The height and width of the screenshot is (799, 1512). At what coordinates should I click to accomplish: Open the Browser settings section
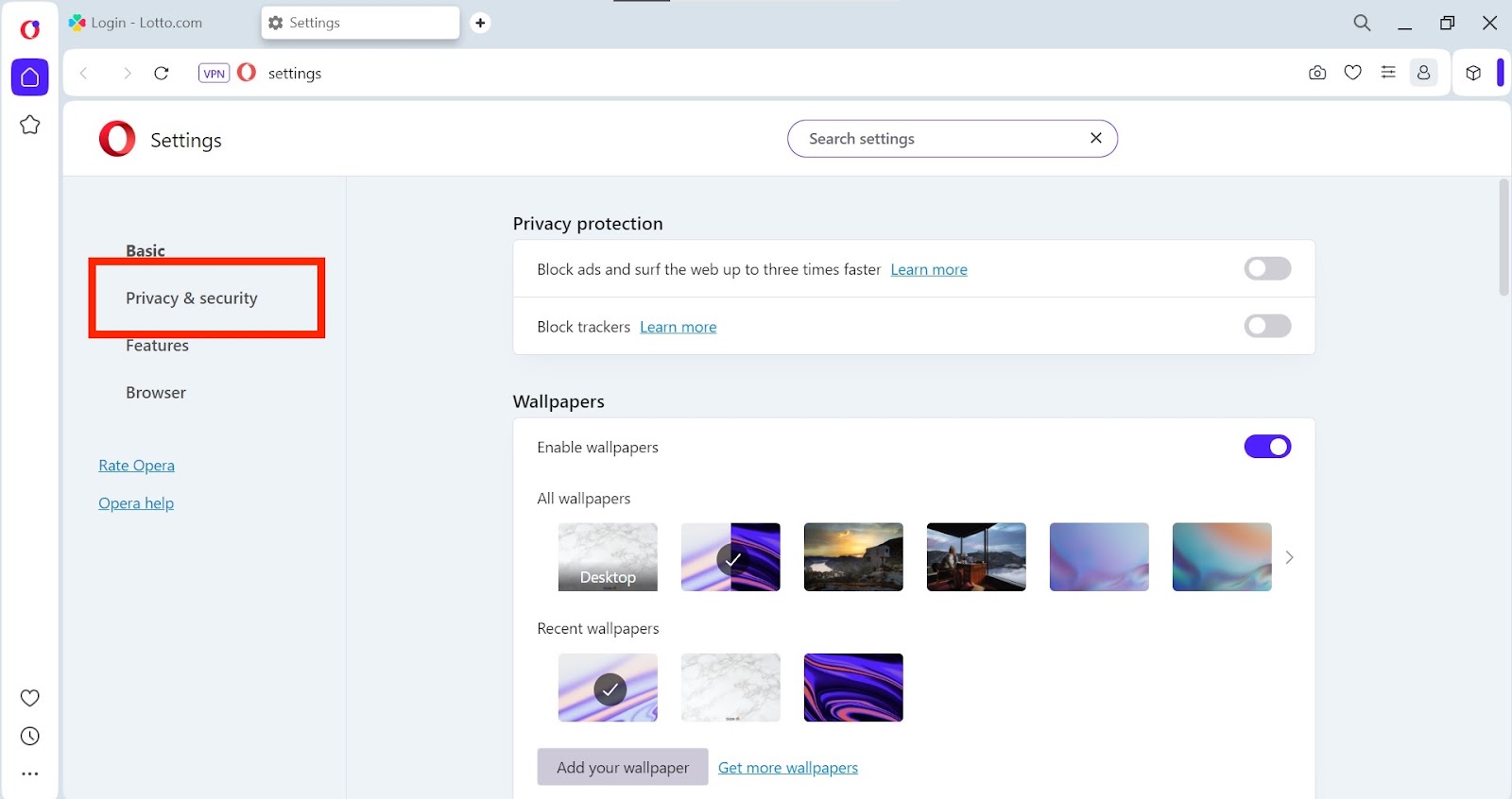156,393
